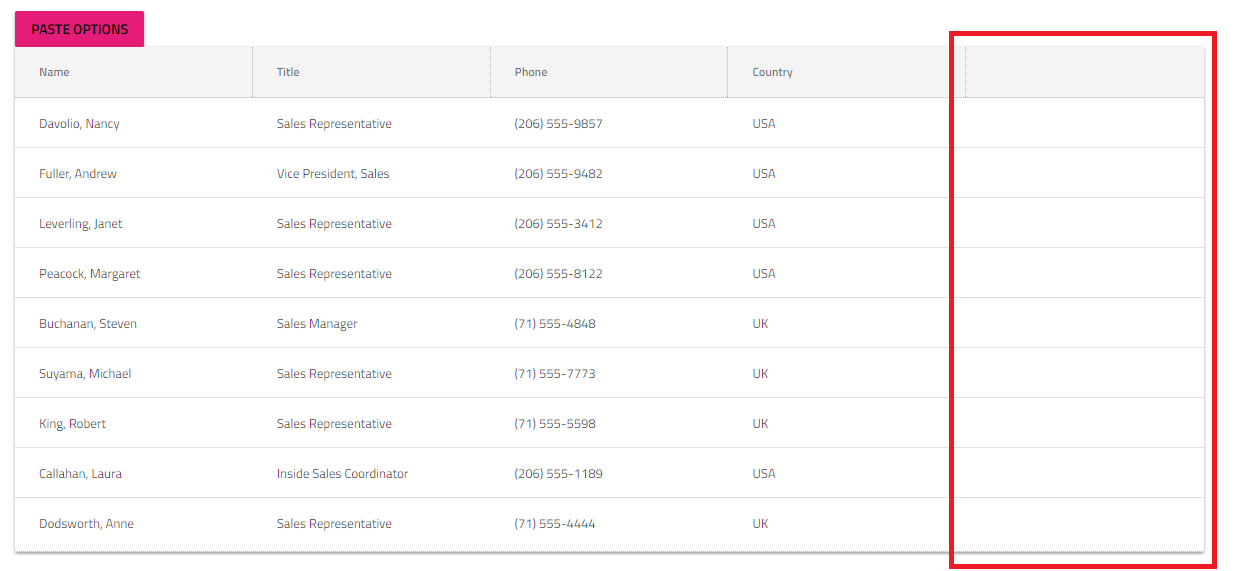
Task: Select phone number (206) 555-8122
Action: [559, 274]
